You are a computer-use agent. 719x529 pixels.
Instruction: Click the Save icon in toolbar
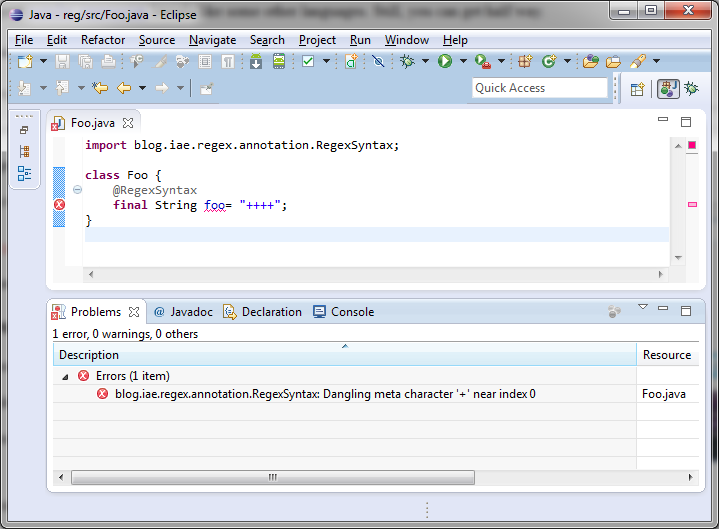pyautogui.click(x=62, y=61)
